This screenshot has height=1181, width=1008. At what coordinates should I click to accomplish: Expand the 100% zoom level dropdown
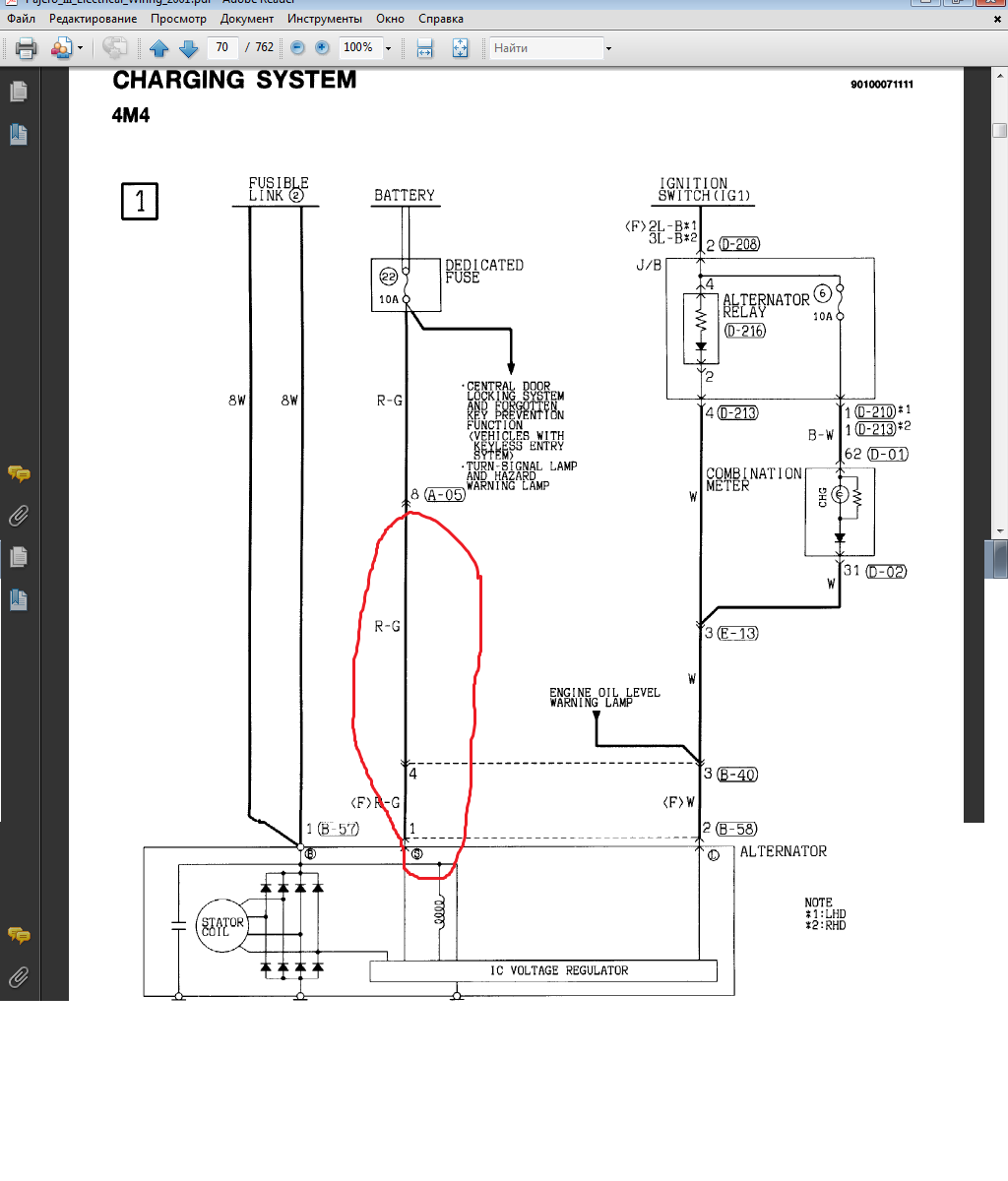click(x=388, y=48)
